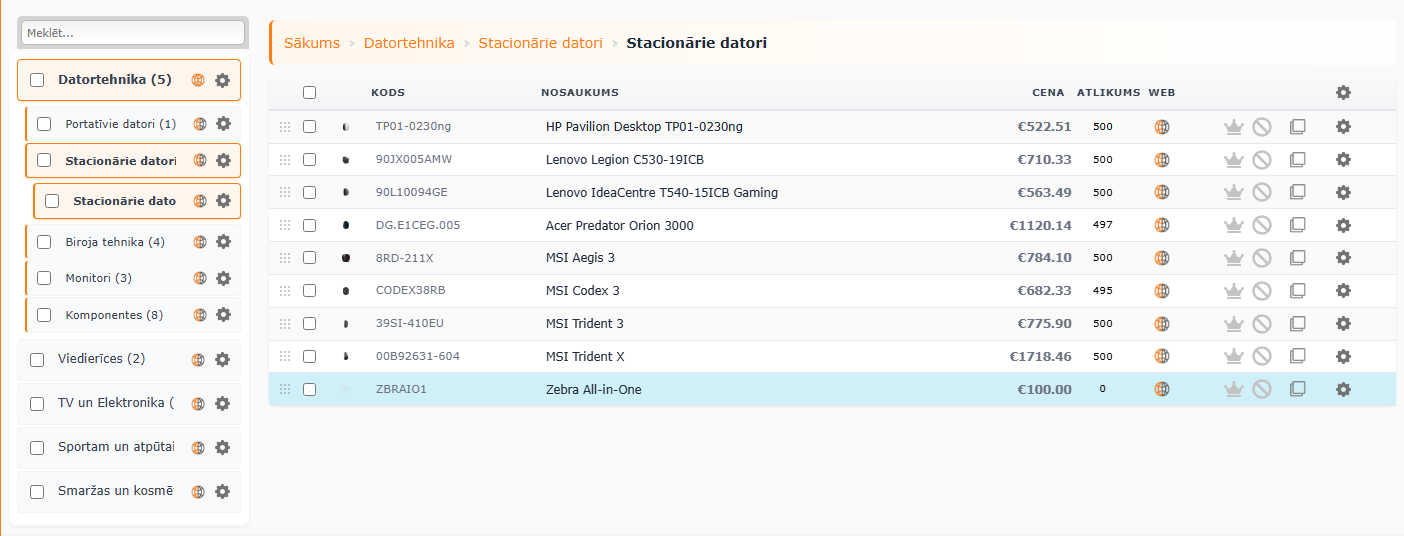Screen dimensions: 1404x536
Task: Click web globe icon for MSI Codex 3
Action: pyautogui.click(x=1161, y=291)
